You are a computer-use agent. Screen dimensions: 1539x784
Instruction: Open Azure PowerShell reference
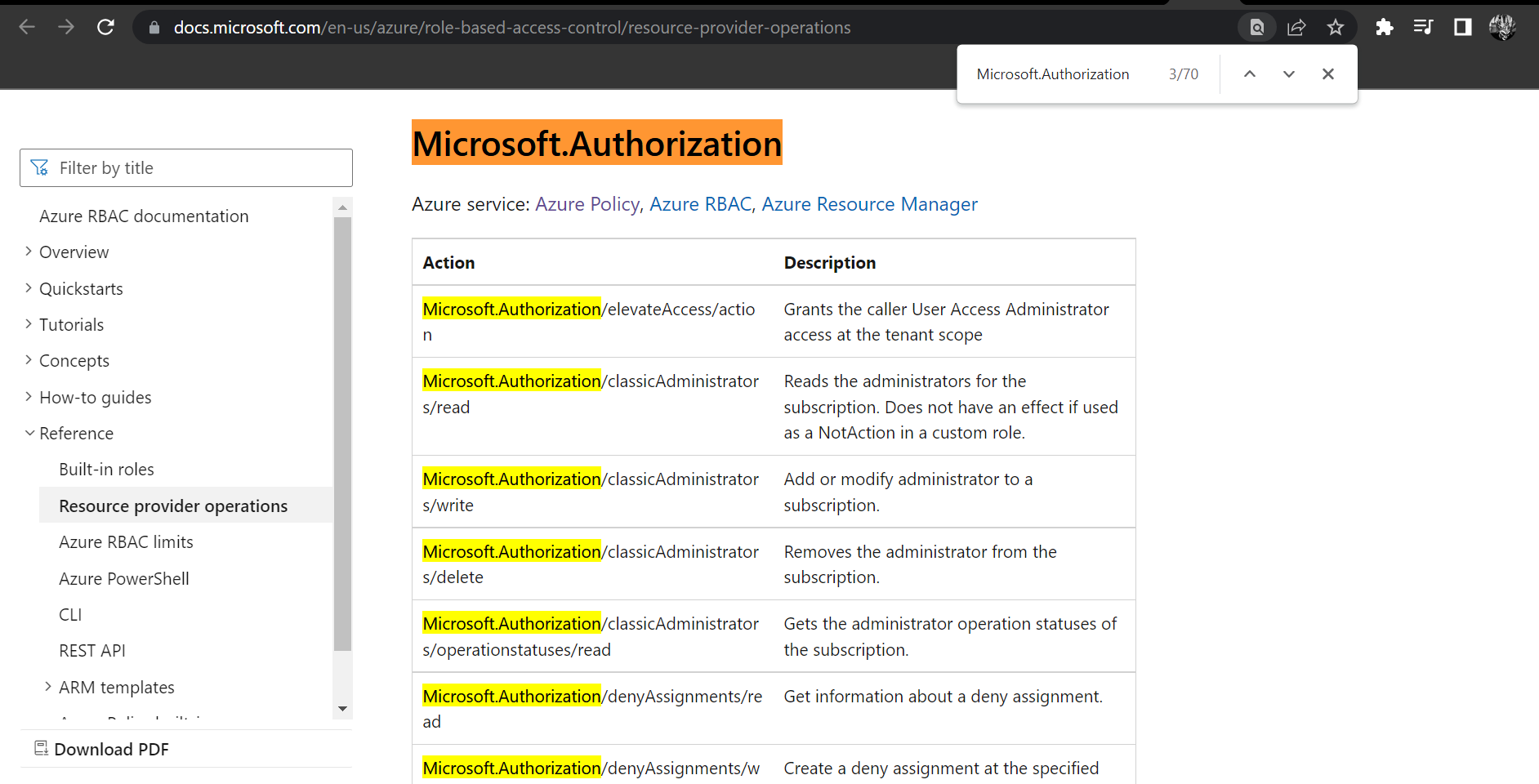123,578
